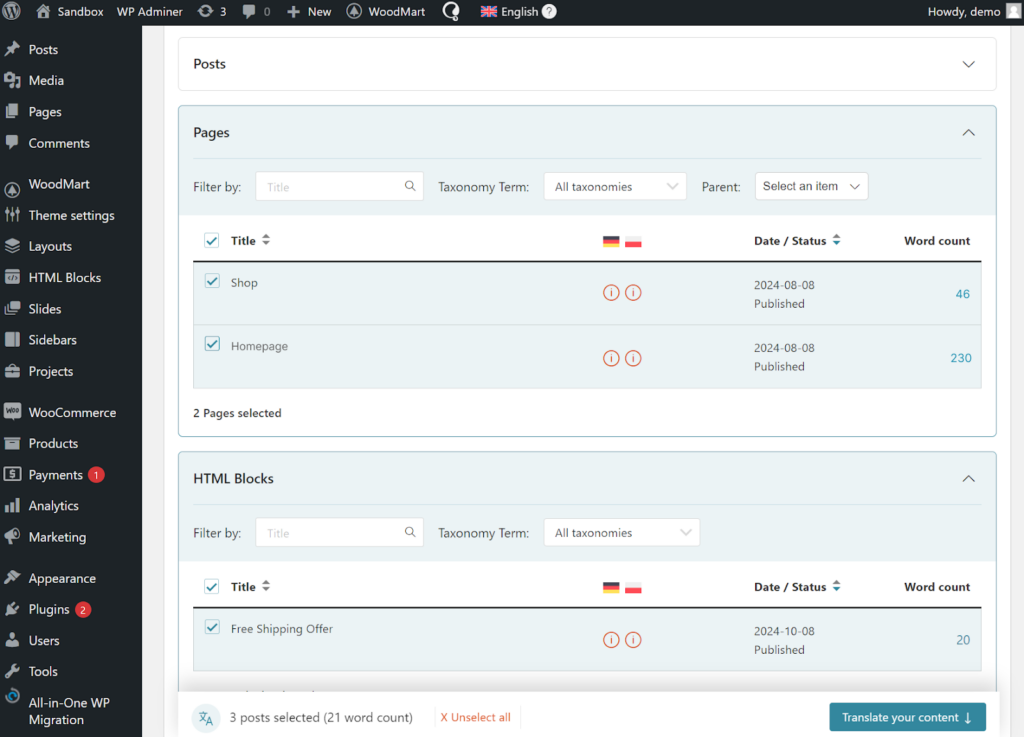Click German translation status icon for Homepage
The height and width of the screenshot is (737, 1024).
(611, 358)
